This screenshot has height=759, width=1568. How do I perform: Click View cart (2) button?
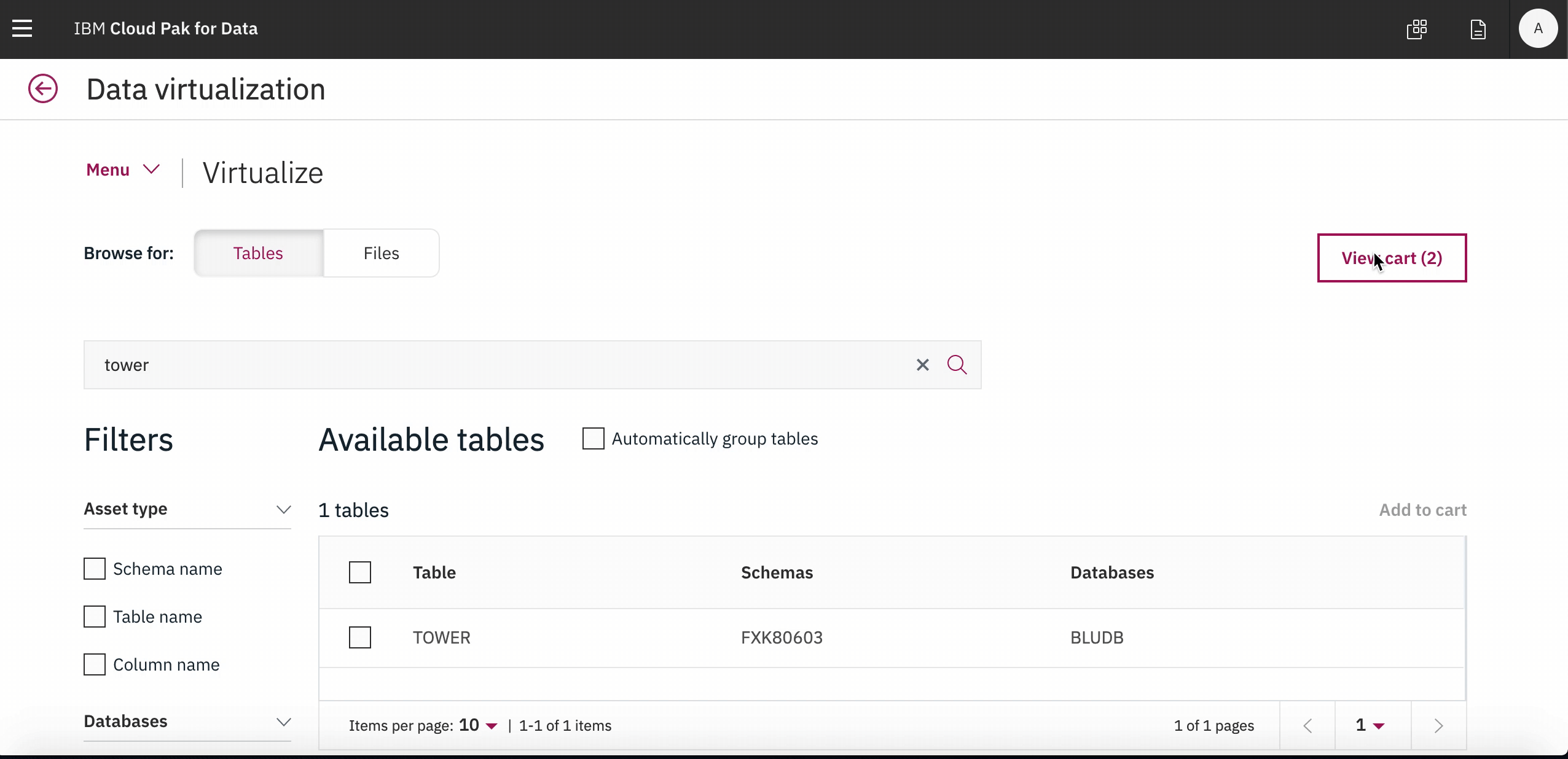pyautogui.click(x=1392, y=258)
